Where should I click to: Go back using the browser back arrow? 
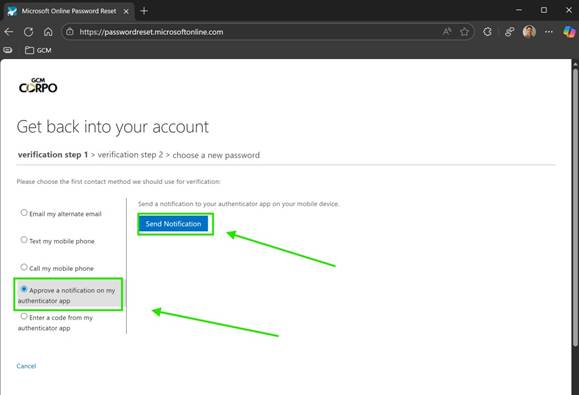click(x=9, y=32)
